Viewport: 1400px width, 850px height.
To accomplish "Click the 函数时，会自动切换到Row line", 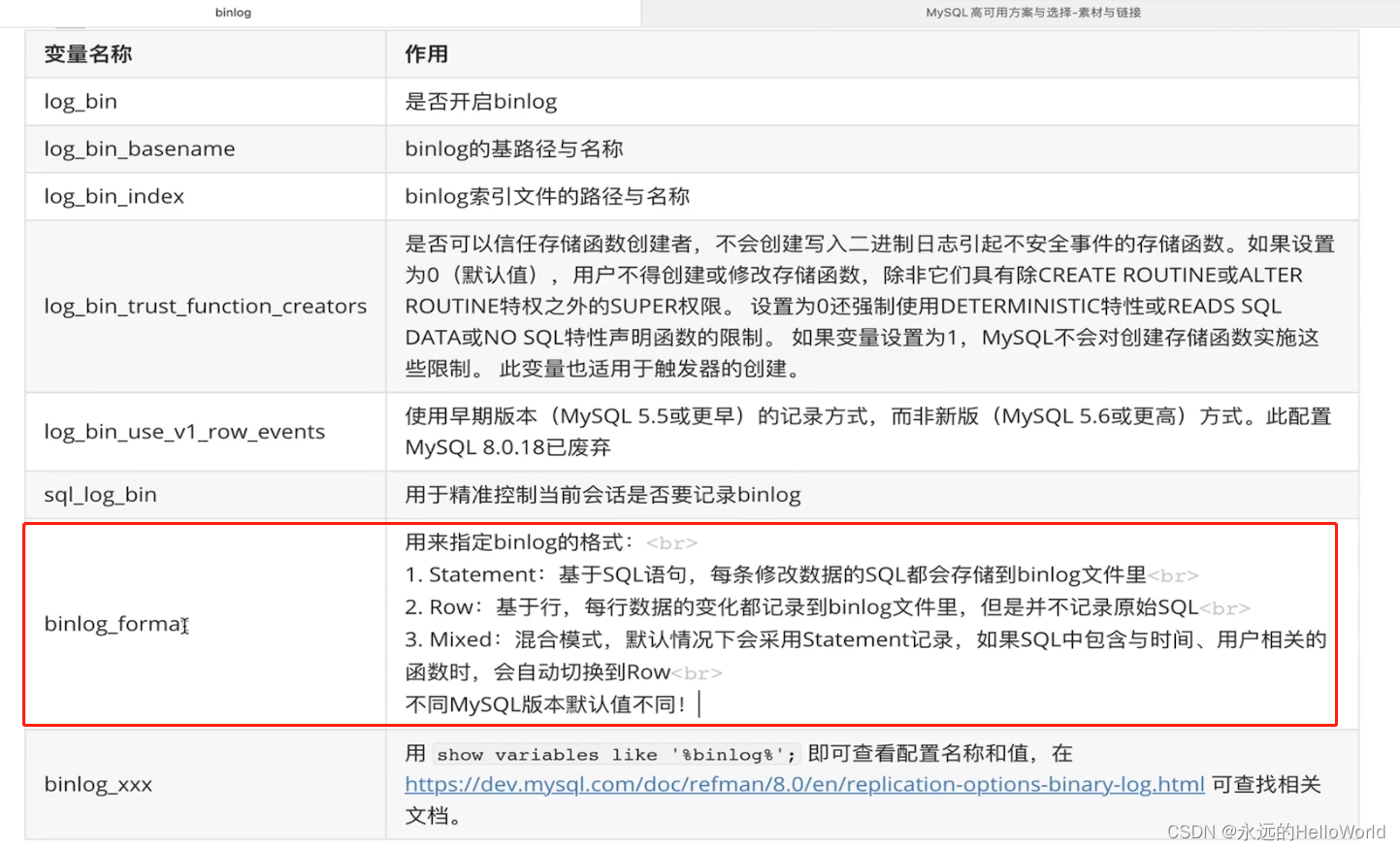I will [563, 672].
